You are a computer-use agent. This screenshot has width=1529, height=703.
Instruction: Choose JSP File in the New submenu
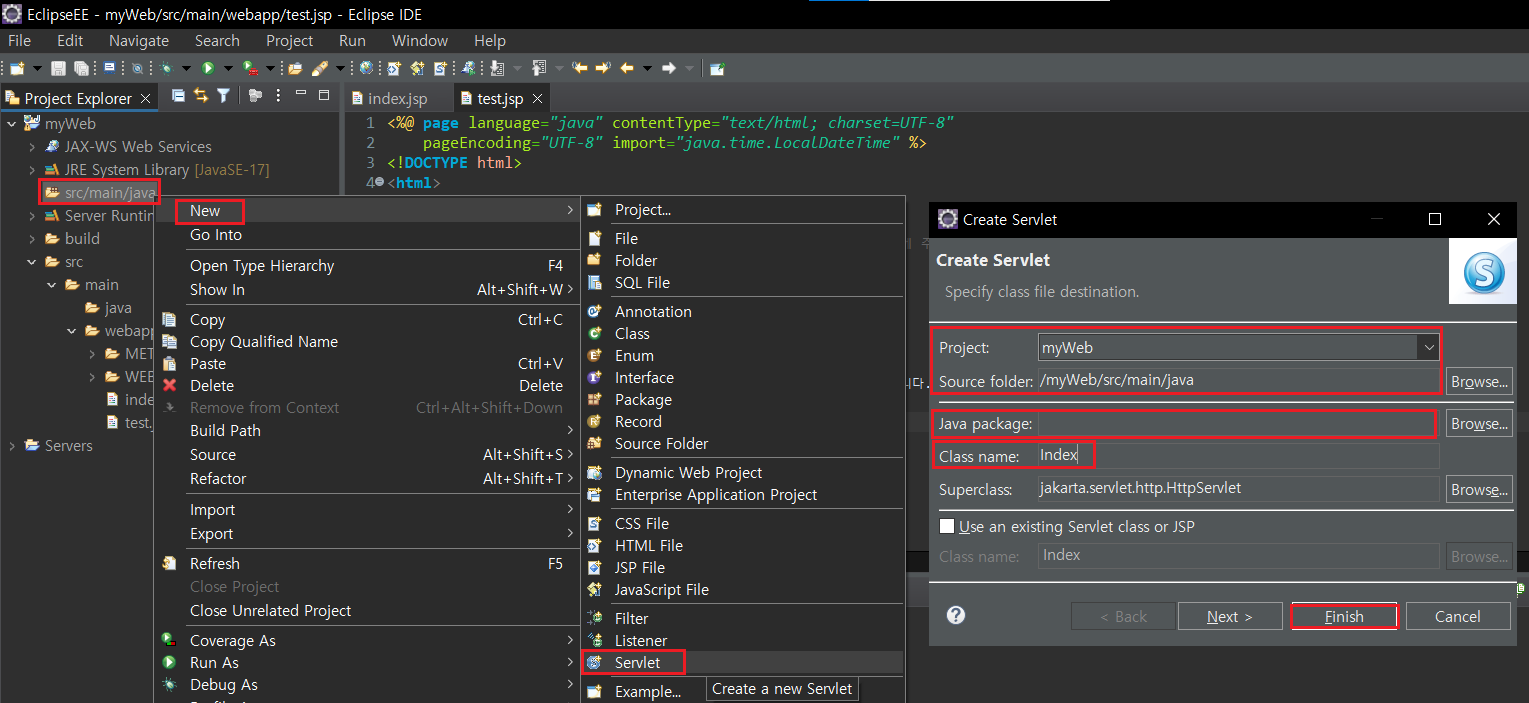point(639,568)
